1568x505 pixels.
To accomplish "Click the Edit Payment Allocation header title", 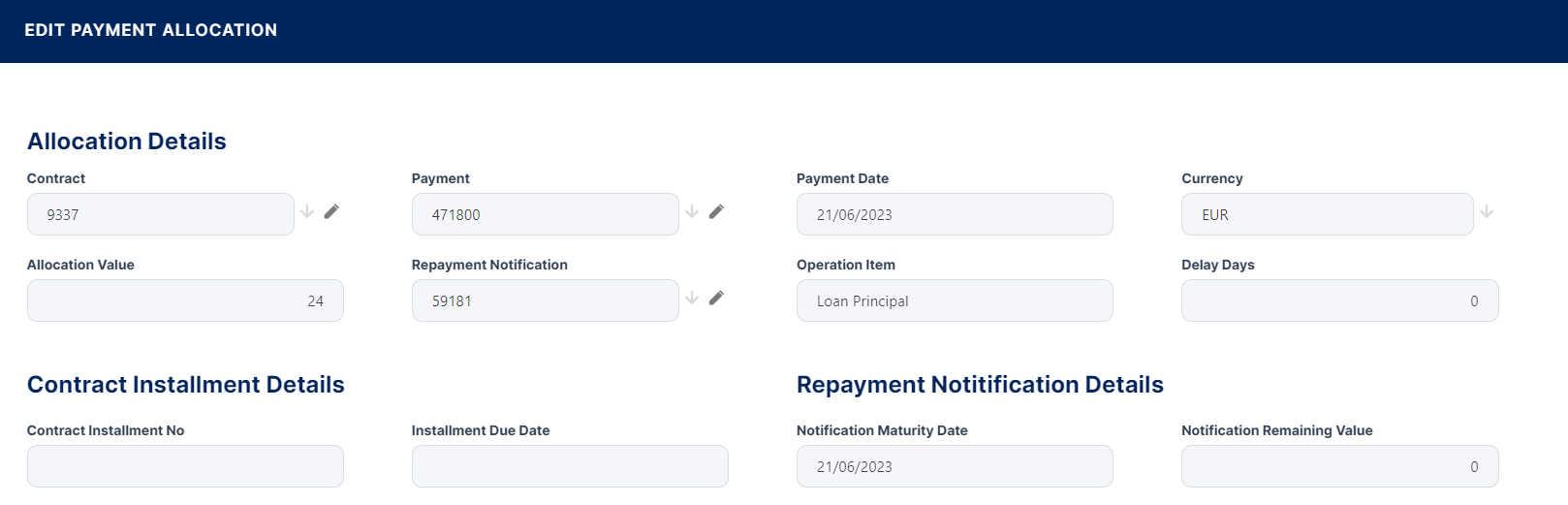I will [151, 30].
